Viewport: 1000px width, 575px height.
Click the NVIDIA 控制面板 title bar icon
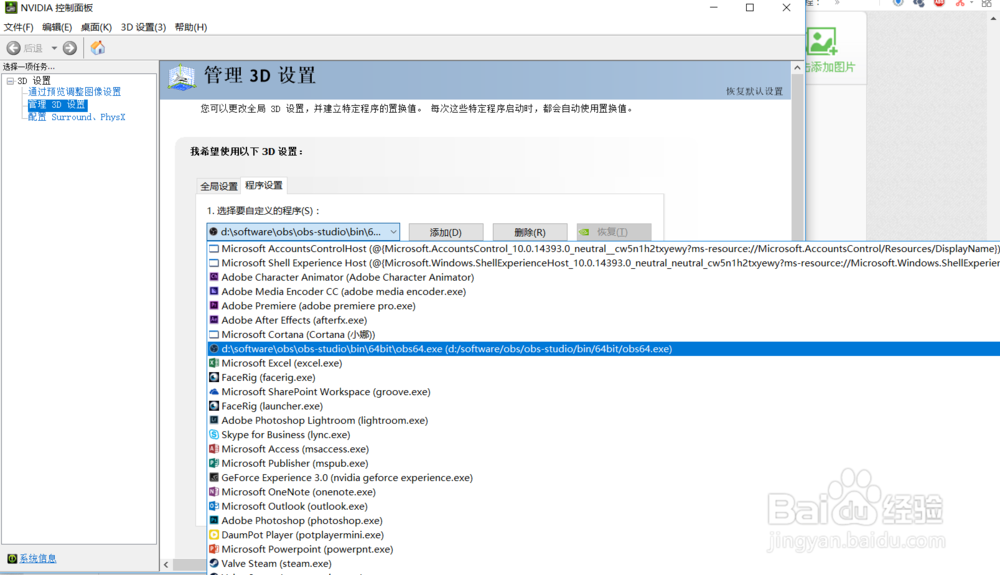pos(10,8)
